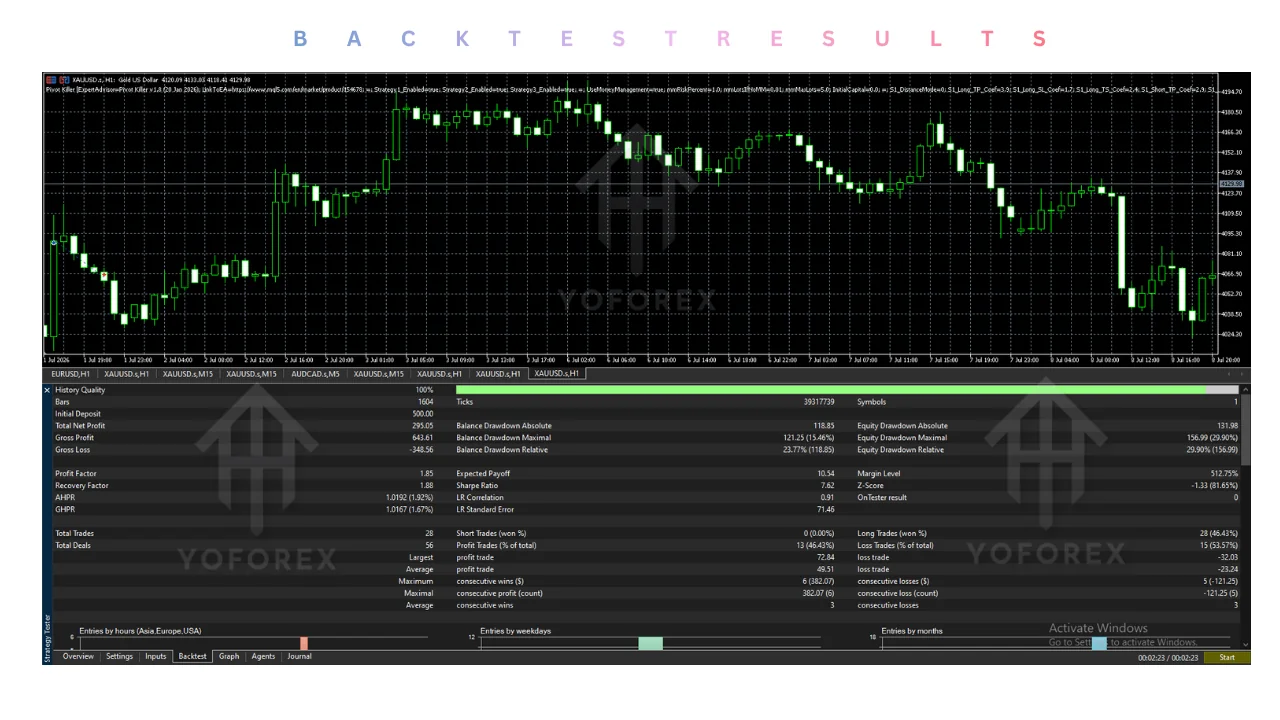Click the largest loss trade value -32.03

(x=1227, y=558)
